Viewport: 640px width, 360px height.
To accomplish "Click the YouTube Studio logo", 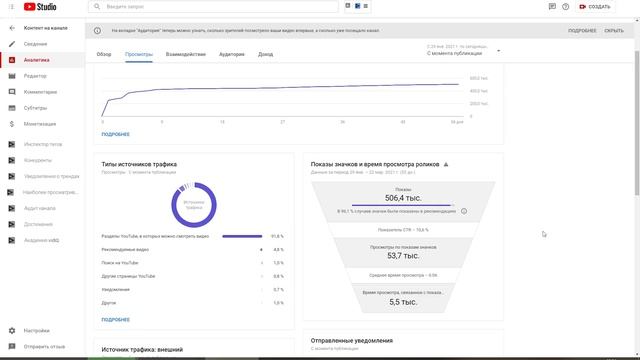I will pyautogui.click(x=40, y=7).
